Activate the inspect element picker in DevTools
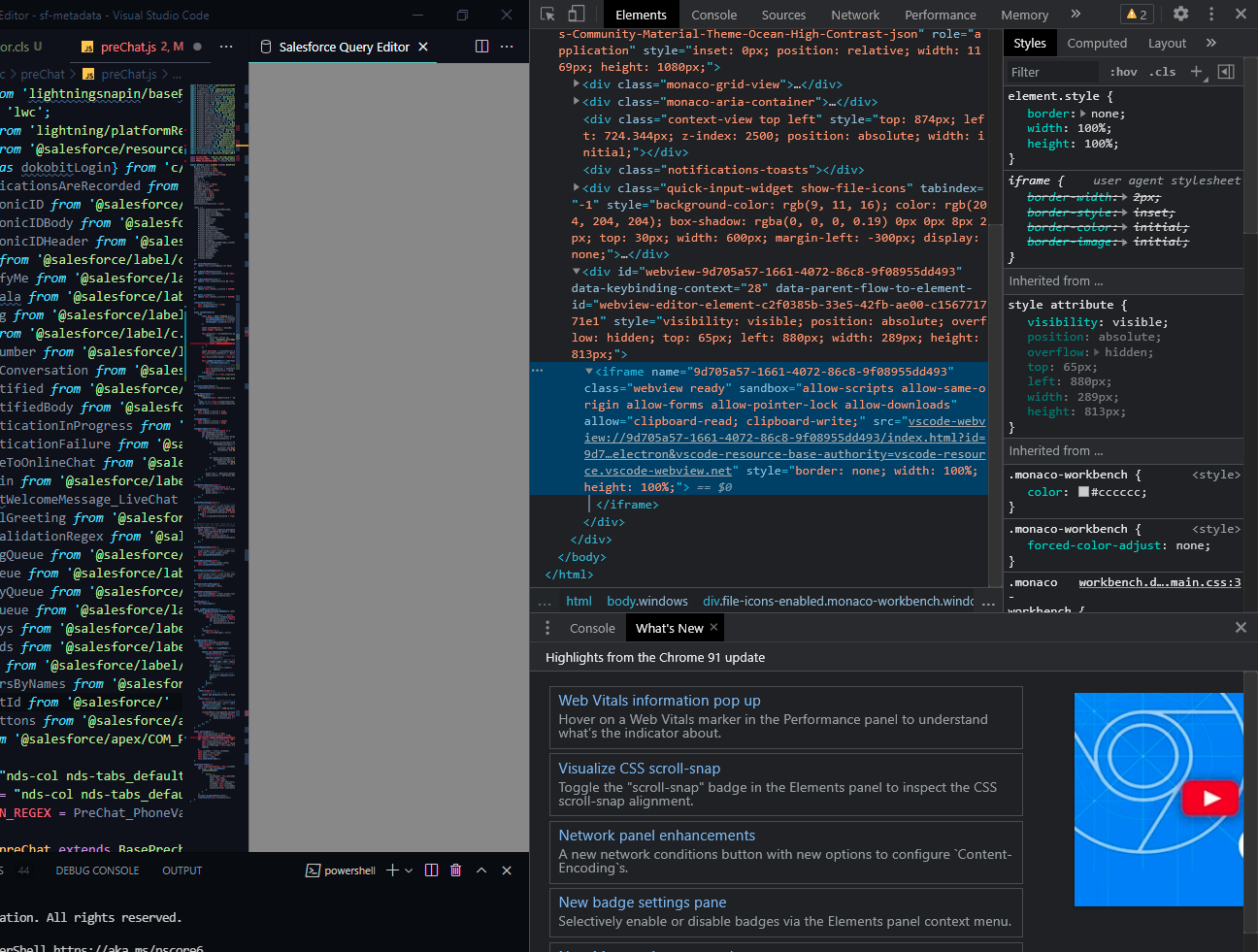The width and height of the screenshot is (1258, 952). (548, 14)
